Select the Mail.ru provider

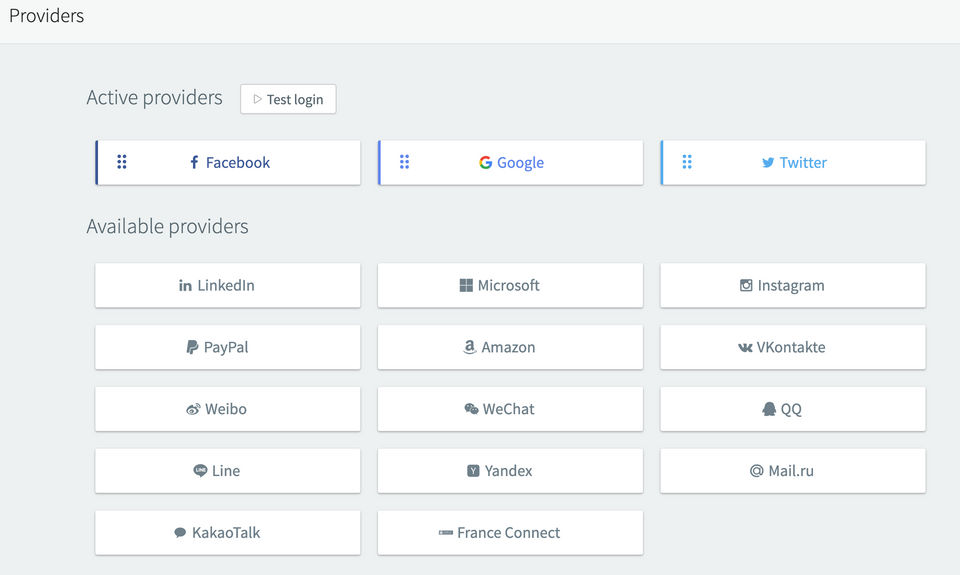tap(792, 471)
